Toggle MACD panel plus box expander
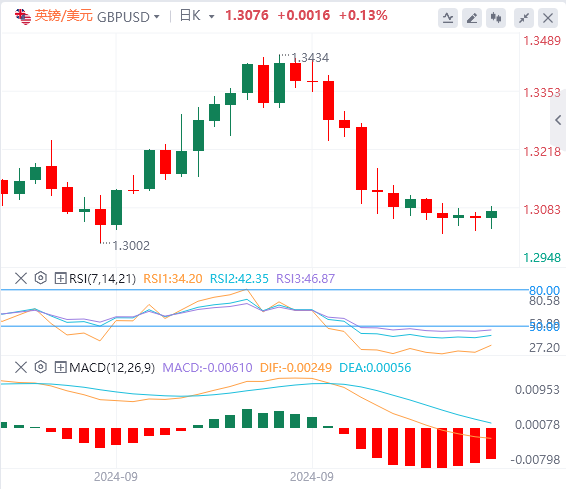566x489 pixels. (x=60, y=367)
